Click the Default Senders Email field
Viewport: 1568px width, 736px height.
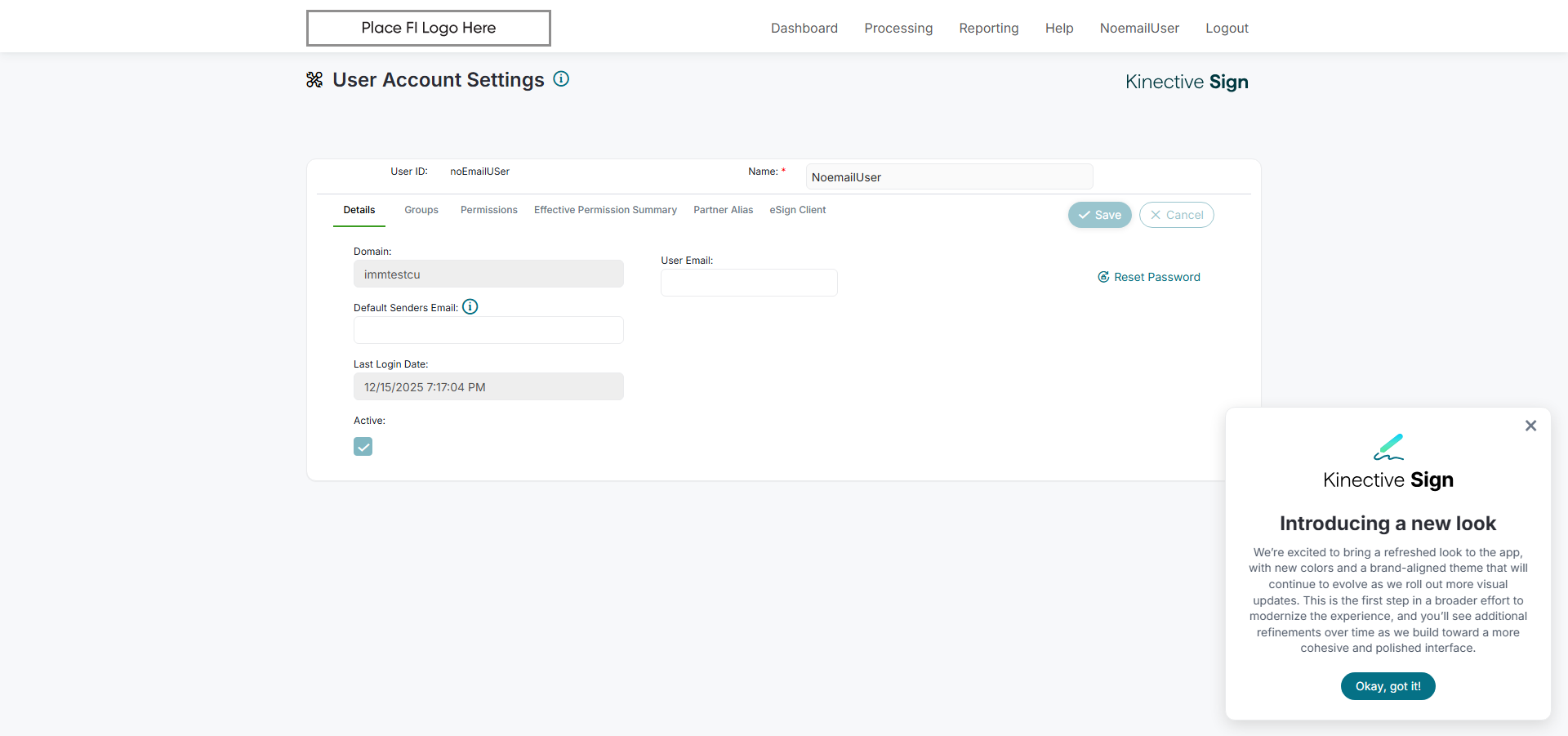point(488,330)
